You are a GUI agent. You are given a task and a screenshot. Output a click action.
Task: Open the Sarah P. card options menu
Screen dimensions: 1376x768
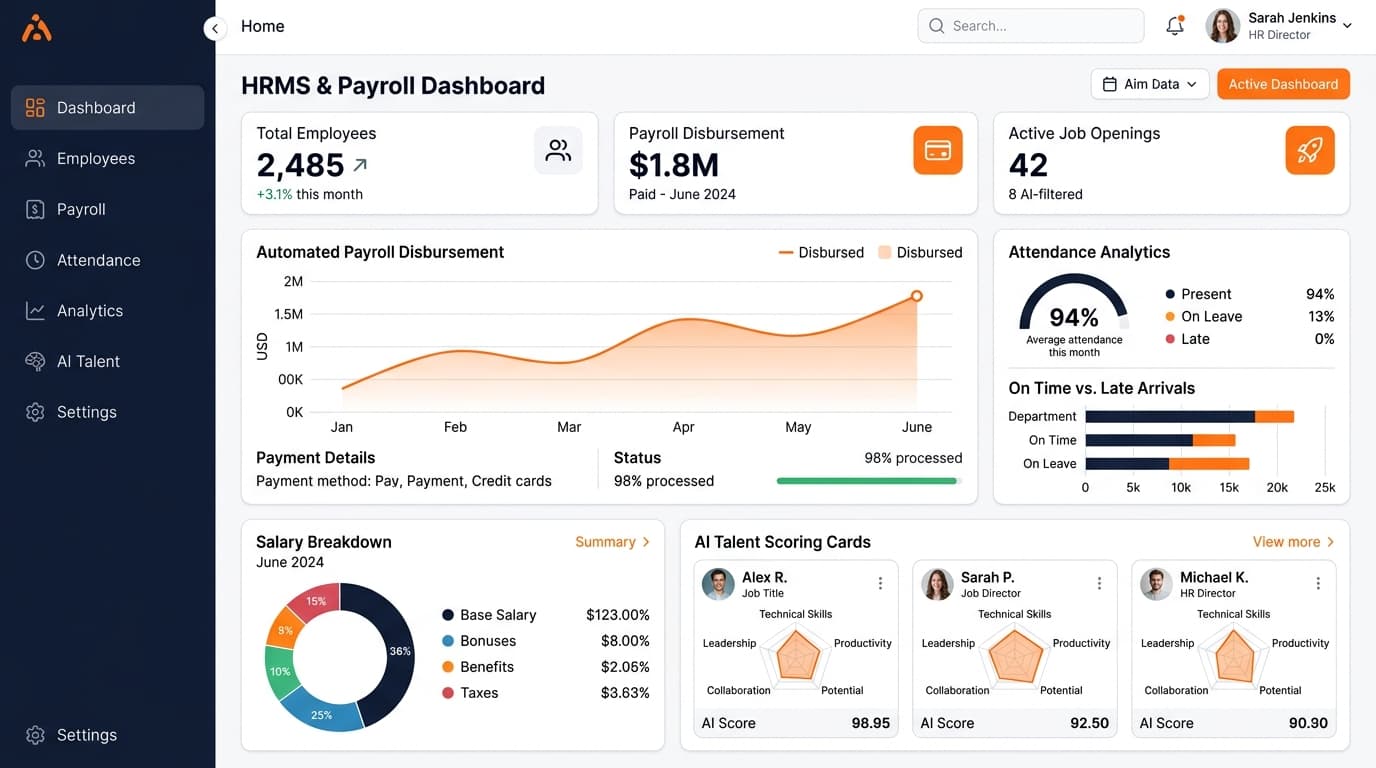[1099, 583]
